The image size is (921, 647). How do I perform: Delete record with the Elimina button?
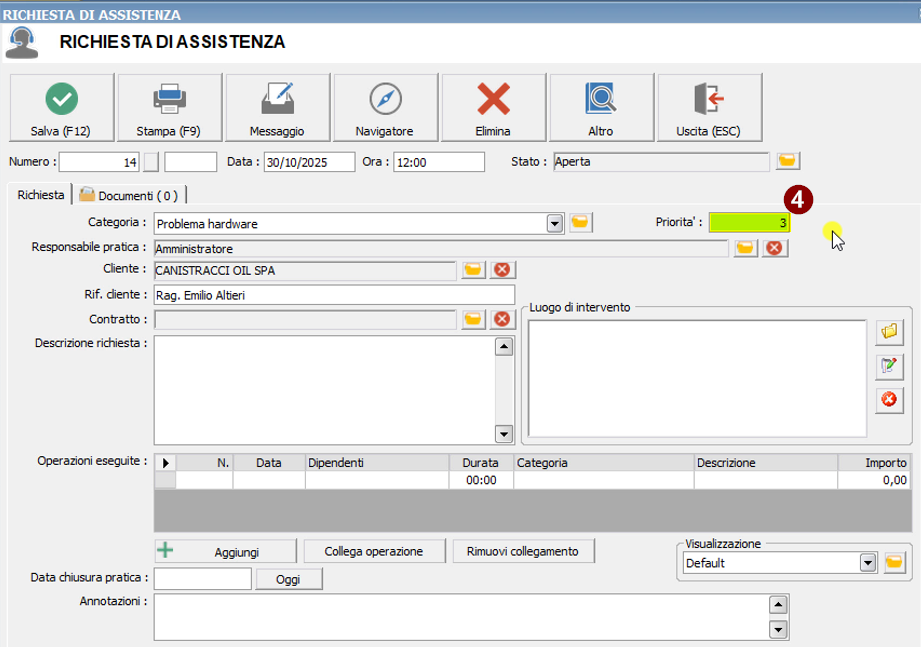coord(493,108)
